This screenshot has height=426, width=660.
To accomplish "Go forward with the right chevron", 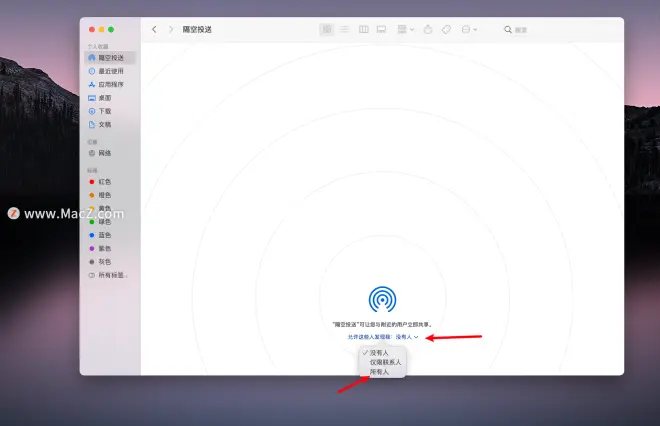I will (x=170, y=29).
